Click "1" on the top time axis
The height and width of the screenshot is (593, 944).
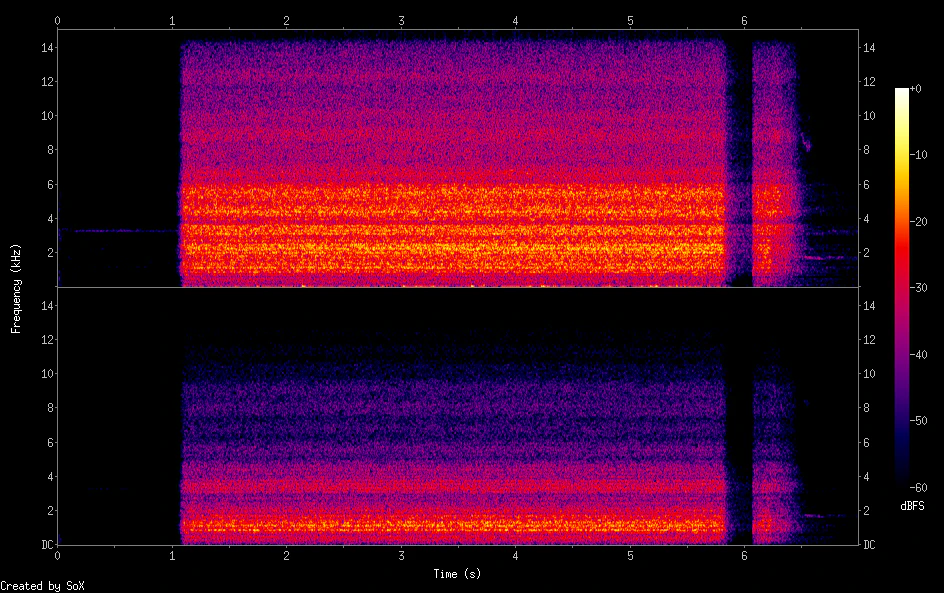[172, 21]
